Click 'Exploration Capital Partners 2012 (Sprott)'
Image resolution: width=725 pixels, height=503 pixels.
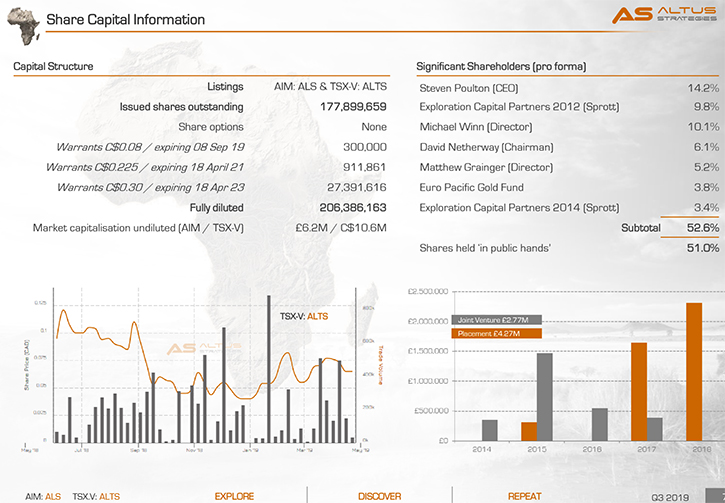click(519, 107)
